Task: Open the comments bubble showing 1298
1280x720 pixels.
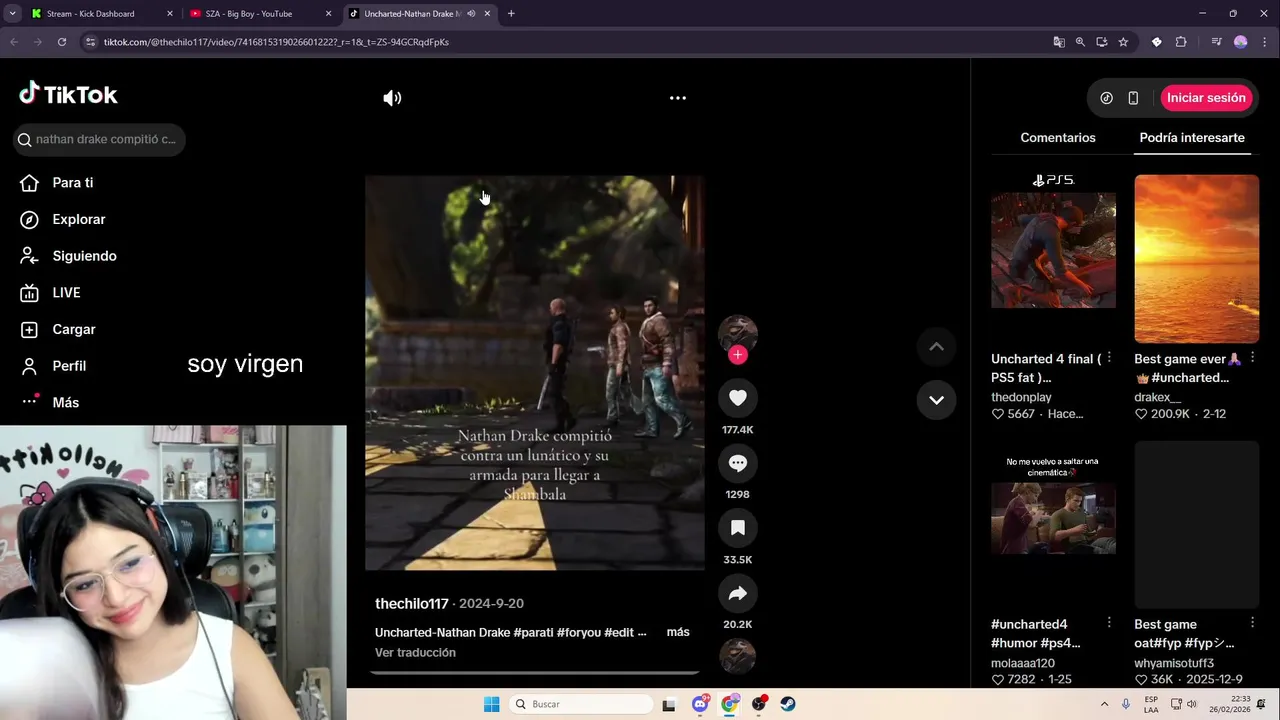Action: pyautogui.click(x=738, y=463)
